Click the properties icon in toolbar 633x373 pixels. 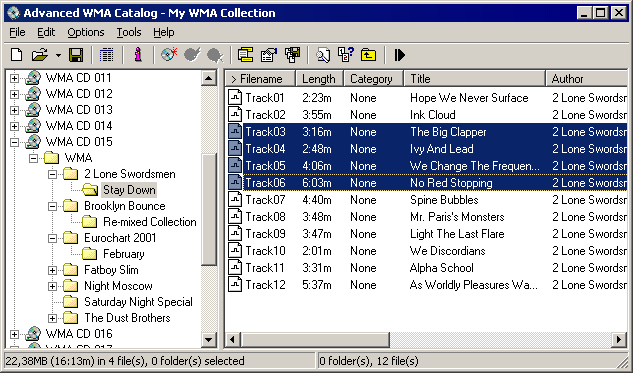coord(269,55)
